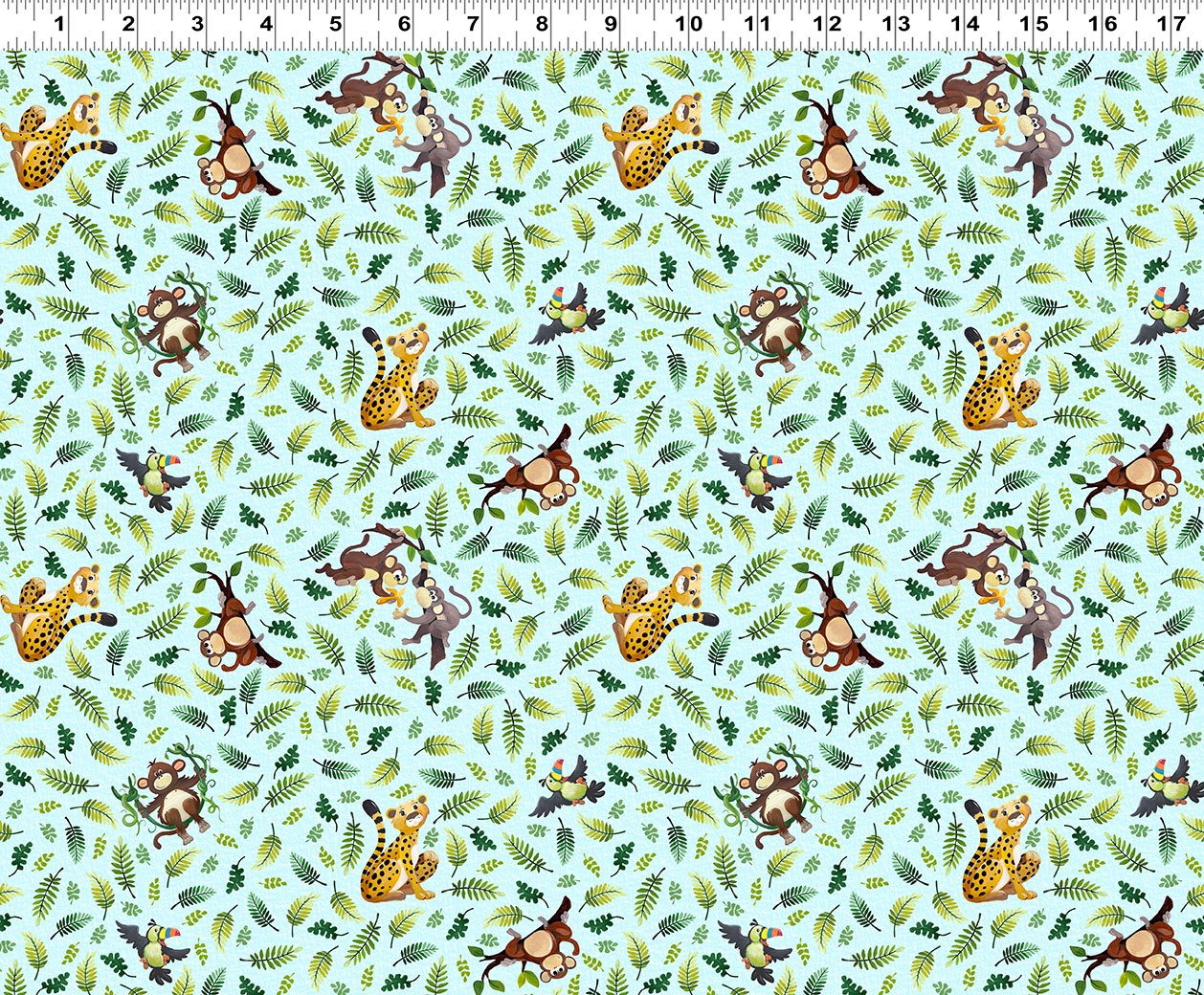Select the flying parrot just below ruler mark 8
Image resolution: width=1204 pixels, height=995 pixels.
click(565, 317)
